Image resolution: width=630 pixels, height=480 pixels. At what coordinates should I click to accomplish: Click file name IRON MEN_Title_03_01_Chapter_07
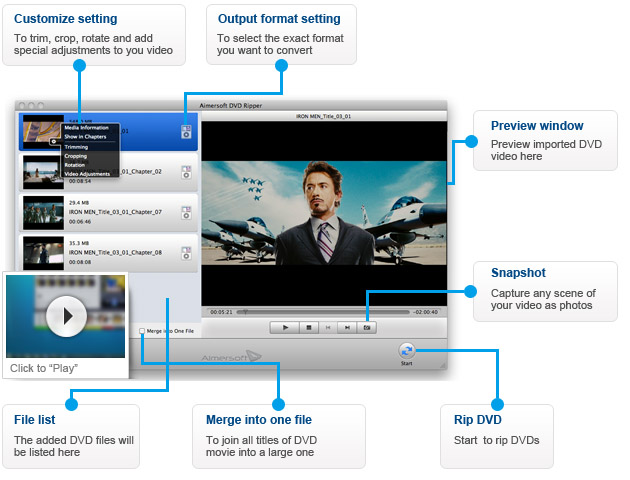(115, 212)
